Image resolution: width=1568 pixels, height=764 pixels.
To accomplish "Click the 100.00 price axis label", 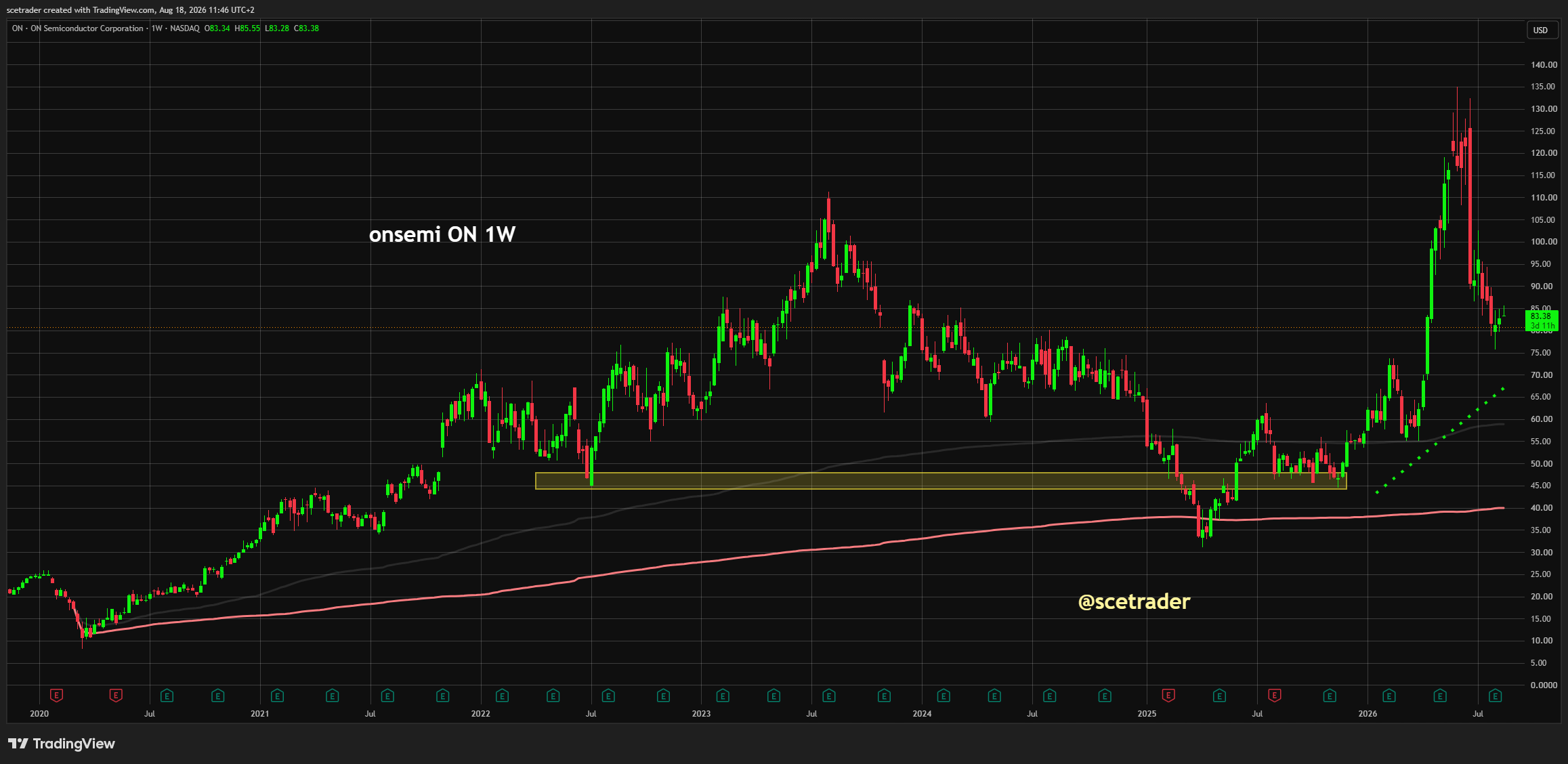I will tap(1544, 242).
